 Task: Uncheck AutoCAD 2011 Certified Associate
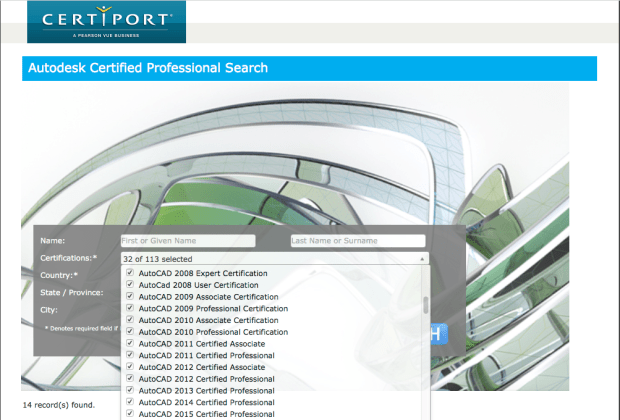point(130,343)
